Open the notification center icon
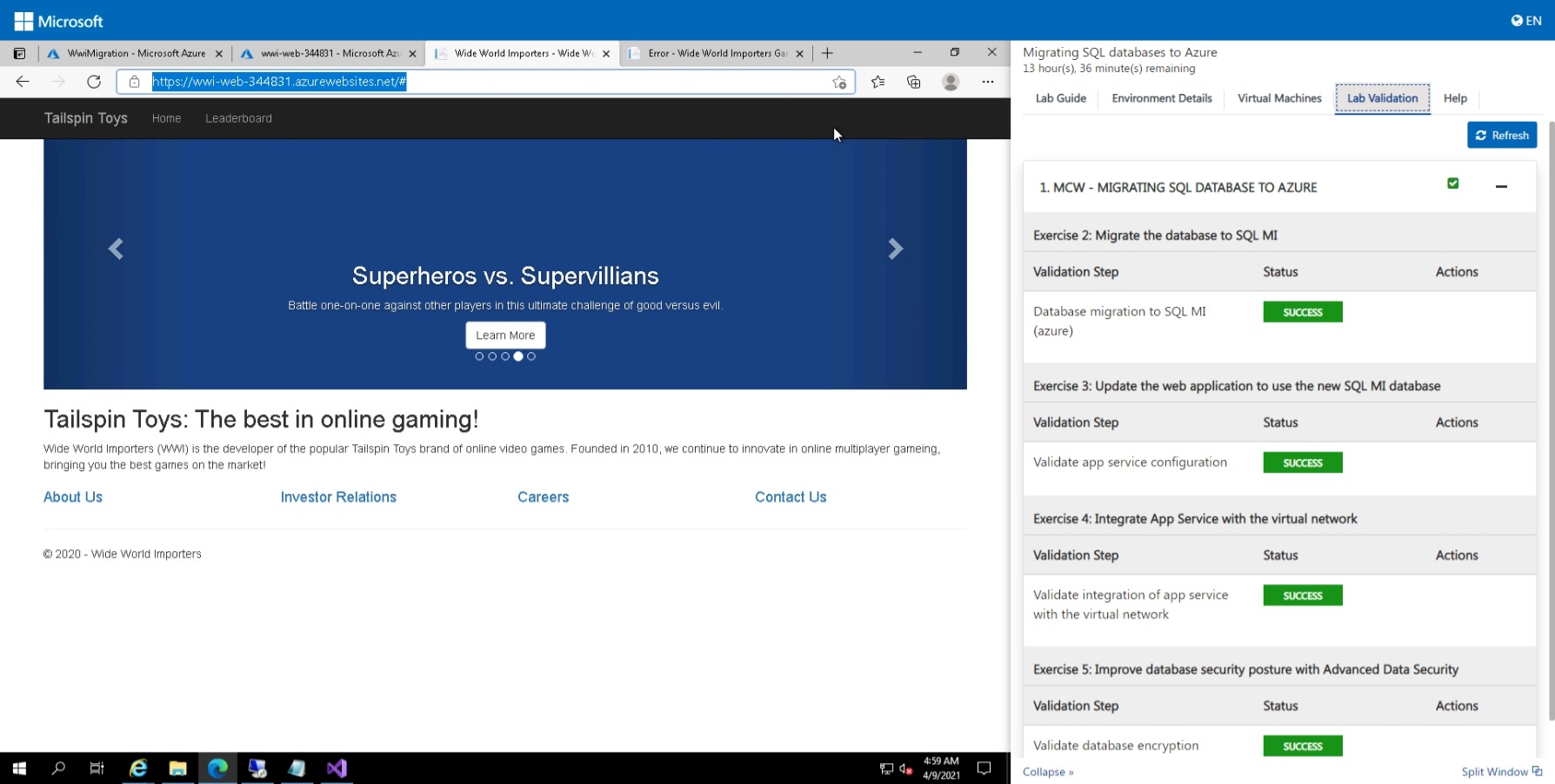The width and height of the screenshot is (1555, 784). coord(984,768)
